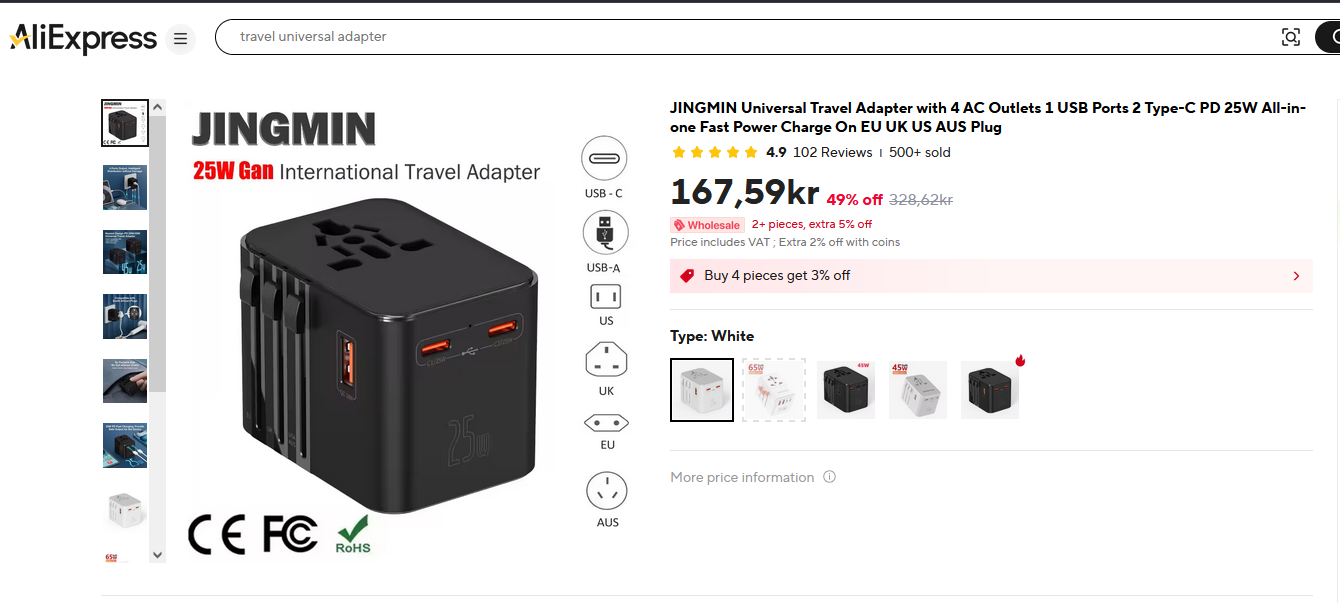Click the red coupon tag icon

tap(687, 276)
